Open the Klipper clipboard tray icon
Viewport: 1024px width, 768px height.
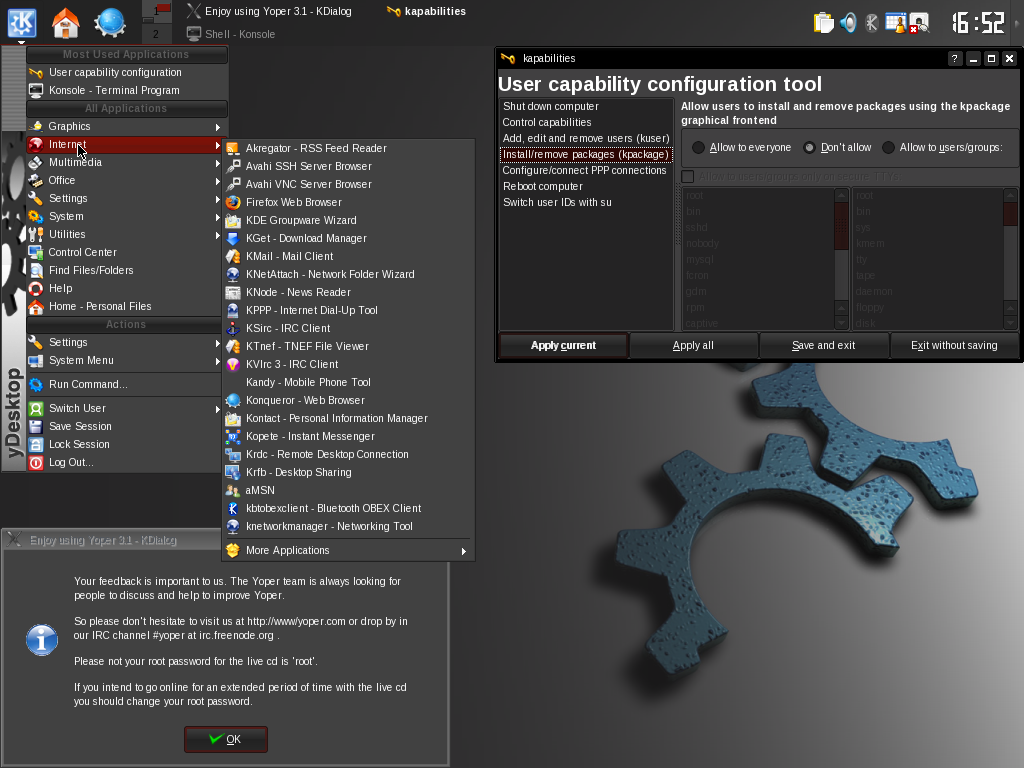point(824,23)
